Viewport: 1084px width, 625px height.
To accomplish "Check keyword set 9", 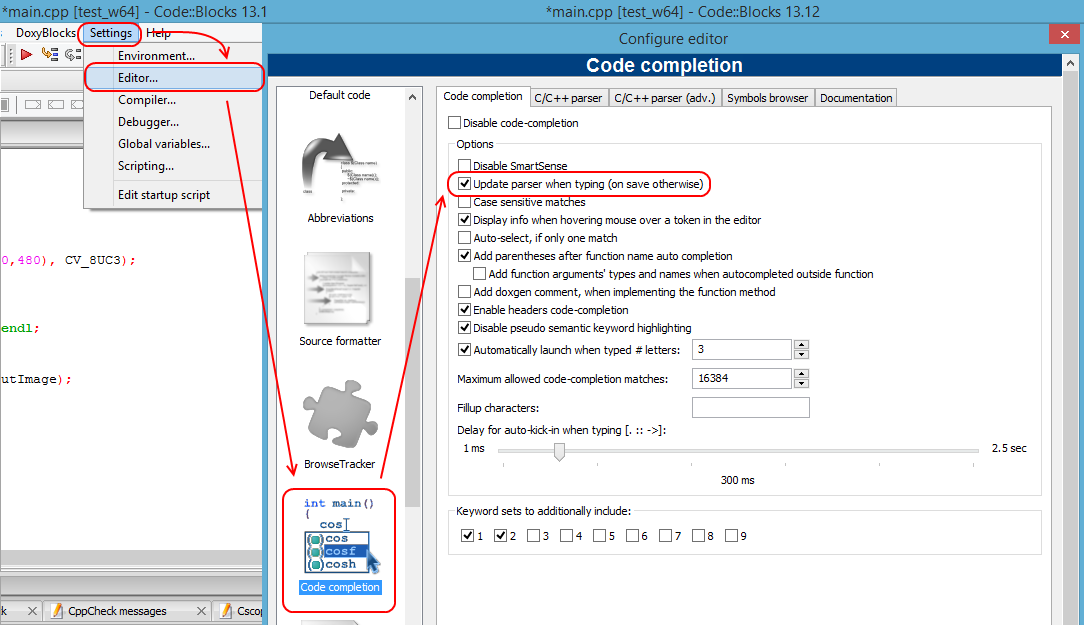I will 731,536.
